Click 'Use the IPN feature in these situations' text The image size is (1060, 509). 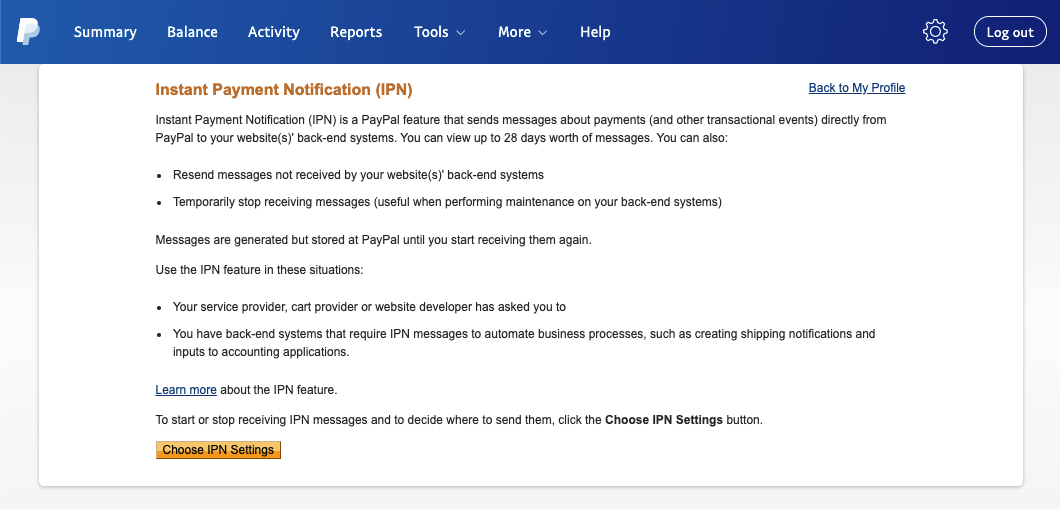(260, 270)
